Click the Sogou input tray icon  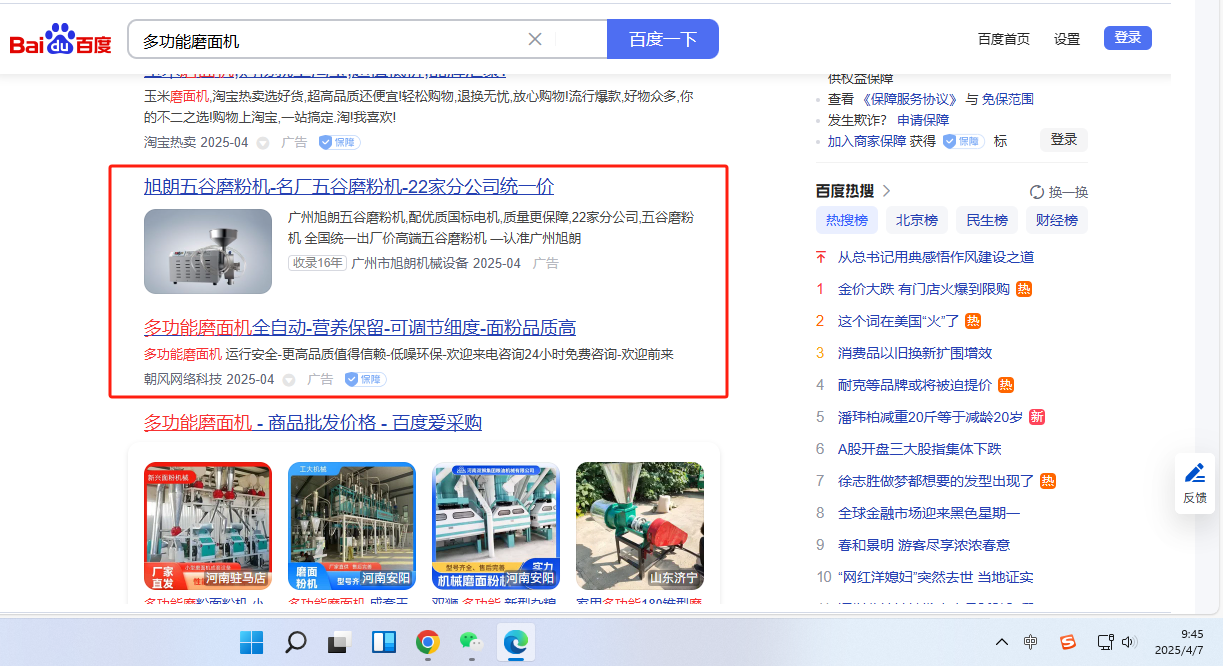(x=1068, y=642)
